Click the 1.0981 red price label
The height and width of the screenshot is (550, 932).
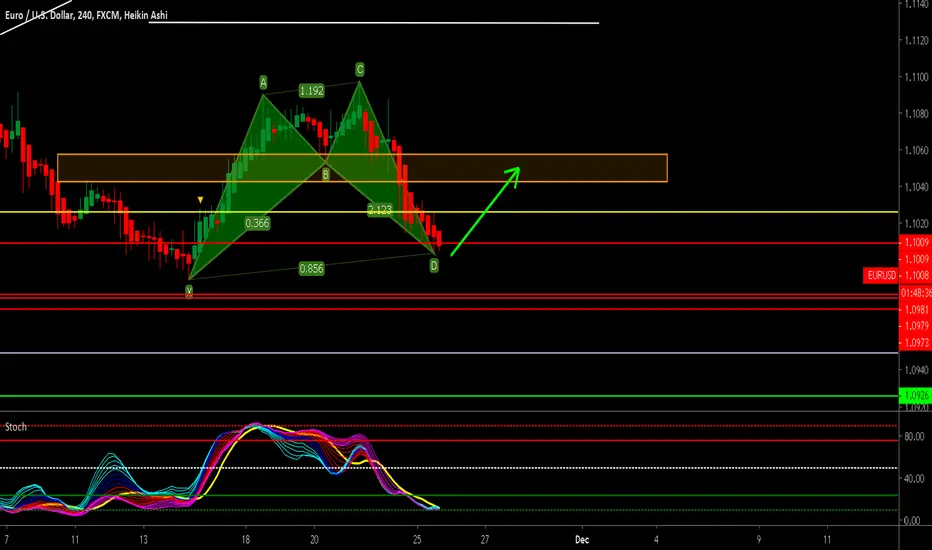tap(916, 310)
